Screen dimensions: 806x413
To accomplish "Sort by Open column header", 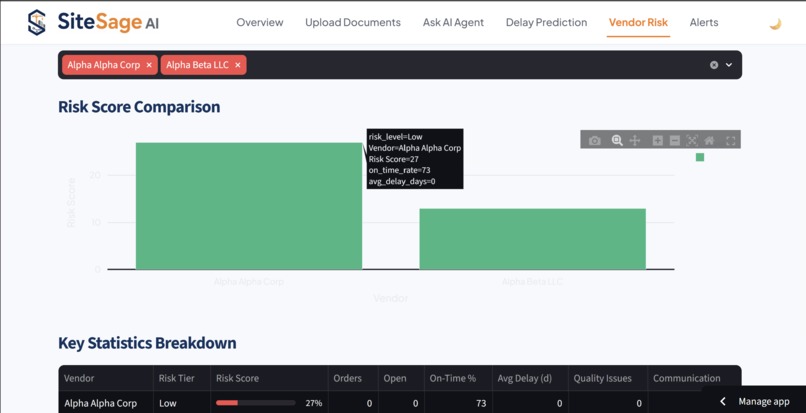I will (401, 378).
